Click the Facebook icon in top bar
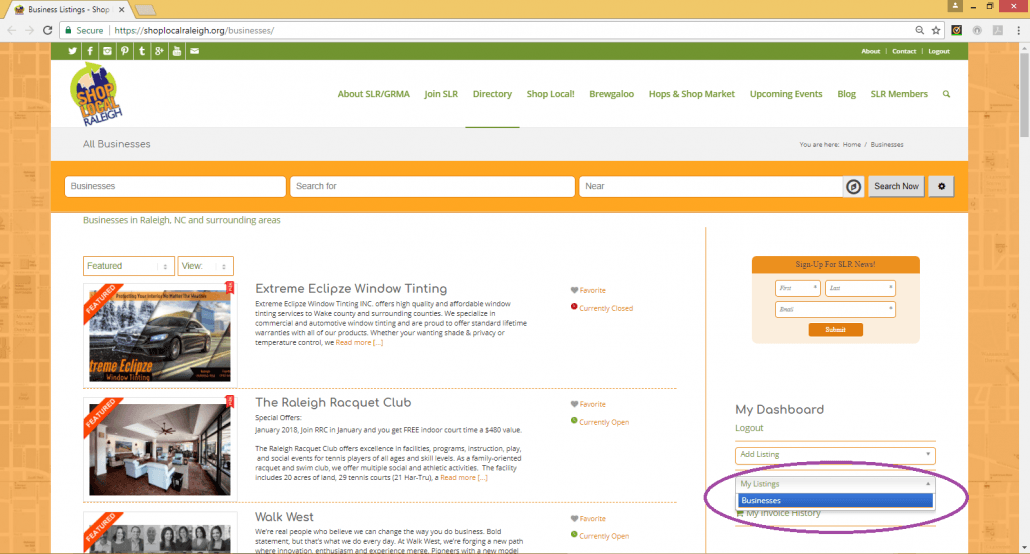 click(x=90, y=51)
